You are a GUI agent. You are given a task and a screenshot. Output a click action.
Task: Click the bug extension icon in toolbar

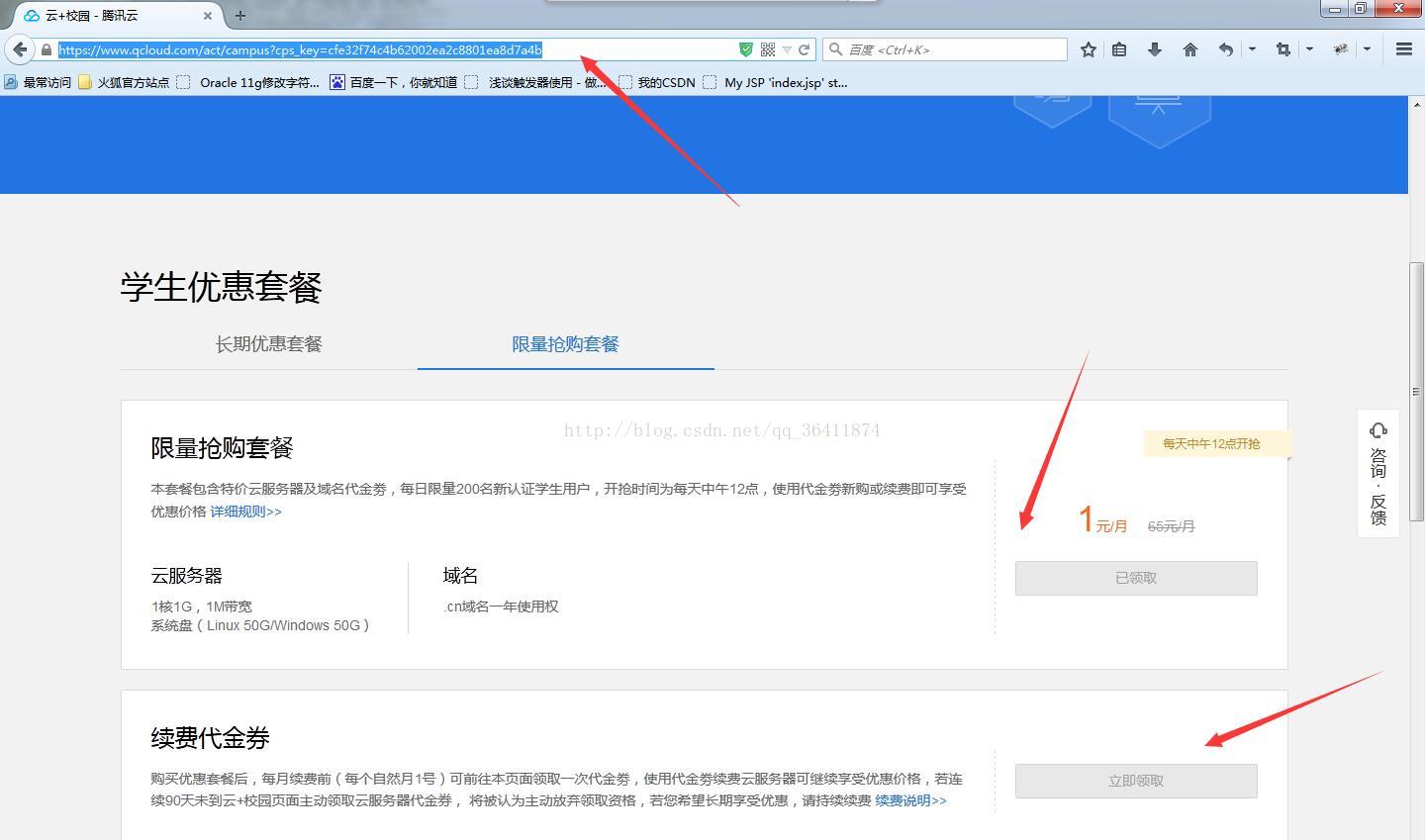point(1341,49)
